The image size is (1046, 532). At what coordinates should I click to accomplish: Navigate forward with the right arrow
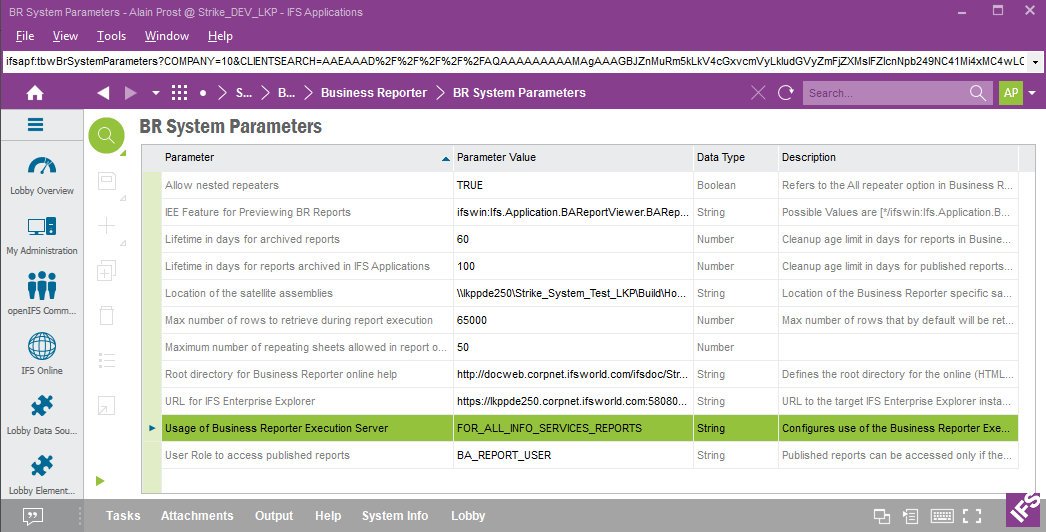[131, 93]
